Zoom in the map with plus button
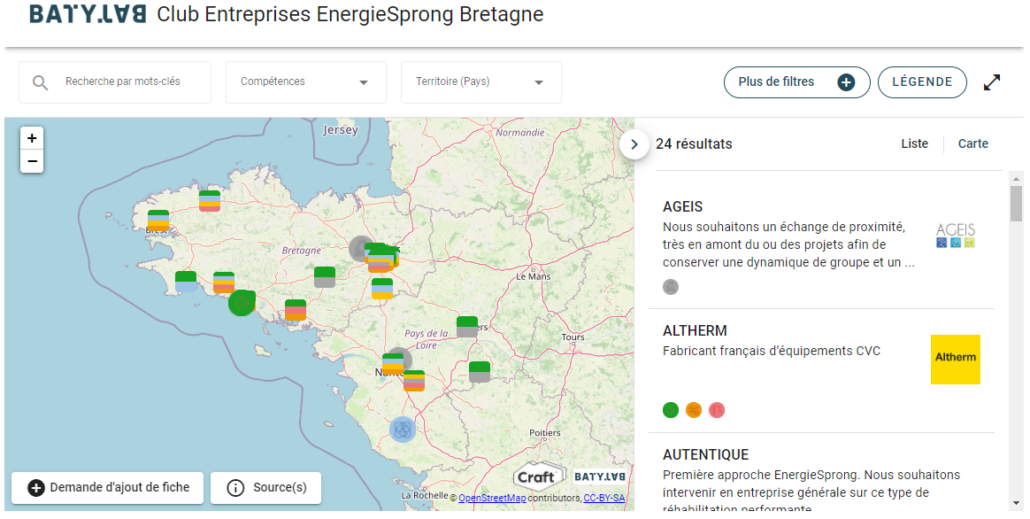 [x=32, y=138]
